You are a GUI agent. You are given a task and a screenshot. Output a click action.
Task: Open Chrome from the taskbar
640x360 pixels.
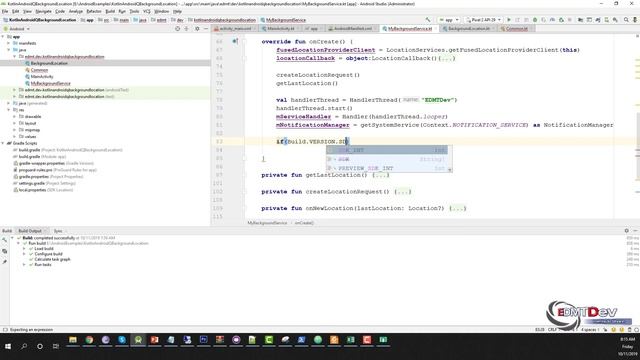tap(89, 340)
